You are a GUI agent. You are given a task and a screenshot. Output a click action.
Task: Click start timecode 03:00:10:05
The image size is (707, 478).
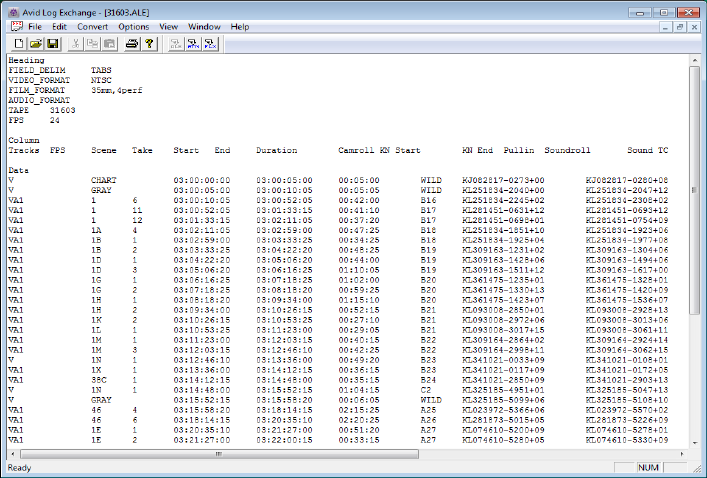tap(202, 200)
